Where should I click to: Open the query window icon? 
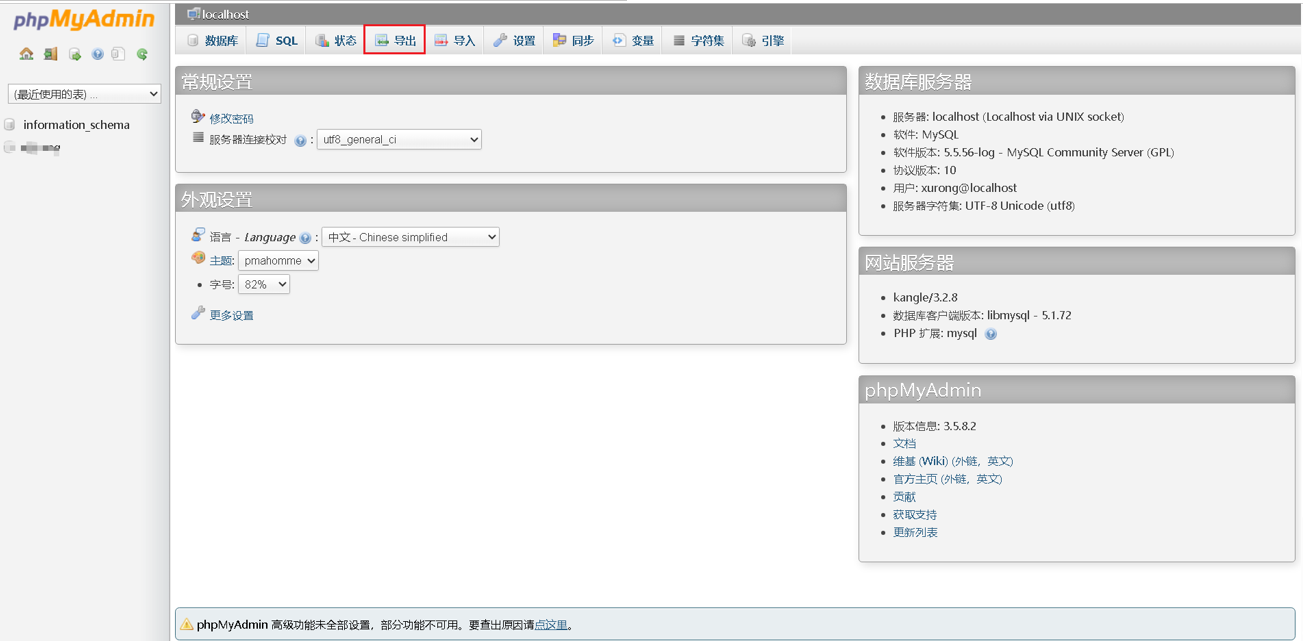click(75, 54)
